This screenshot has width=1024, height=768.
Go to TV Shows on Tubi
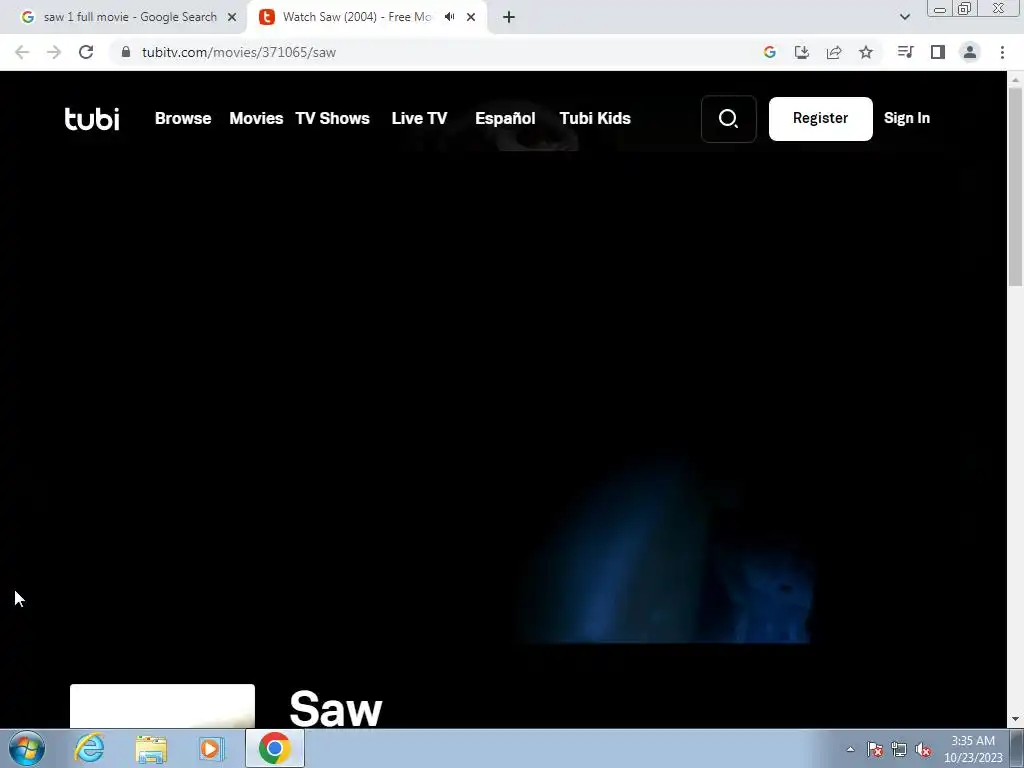coord(332,118)
